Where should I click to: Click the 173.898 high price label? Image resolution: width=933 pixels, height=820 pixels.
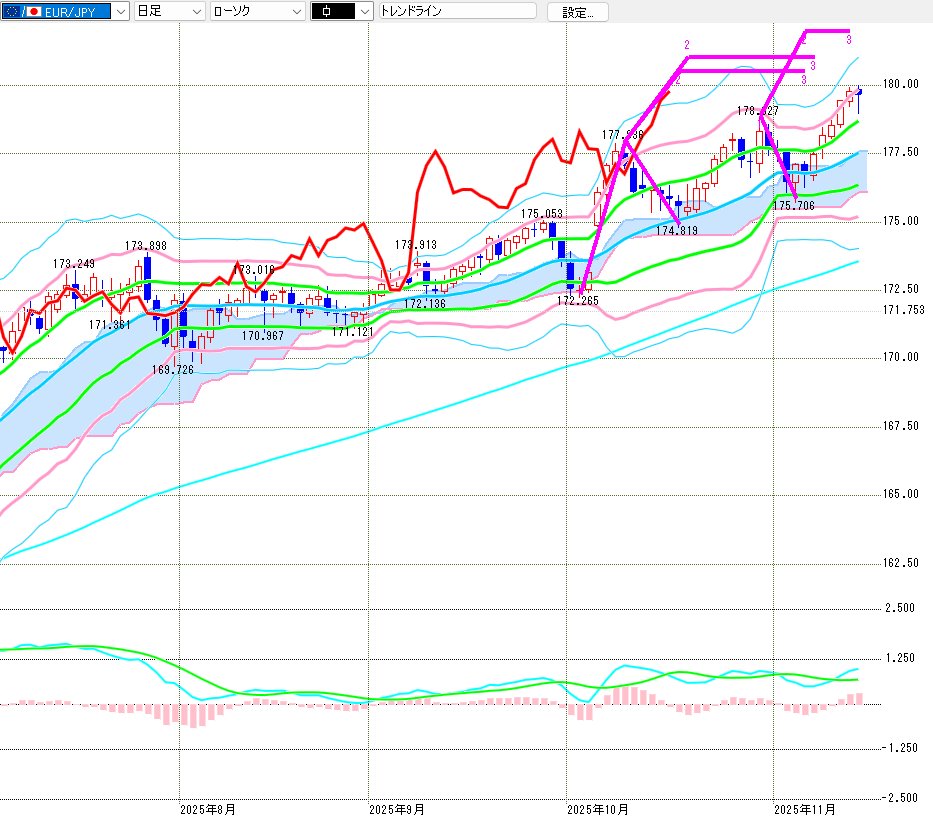point(145,245)
